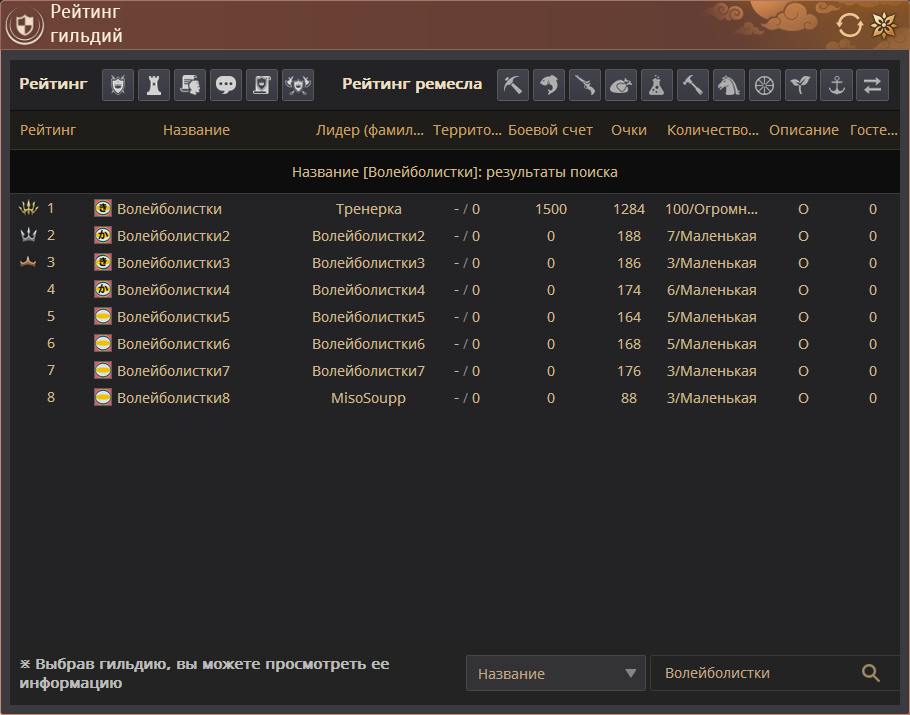Screen dimensions: 910x715
Task: Select the alchemy flask craft ranking
Action: [x=657, y=85]
